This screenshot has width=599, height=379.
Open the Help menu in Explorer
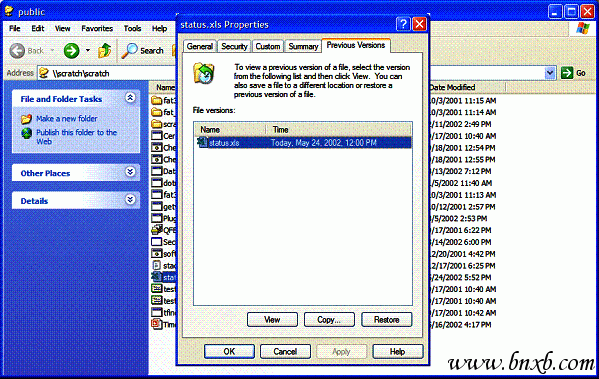159,28
